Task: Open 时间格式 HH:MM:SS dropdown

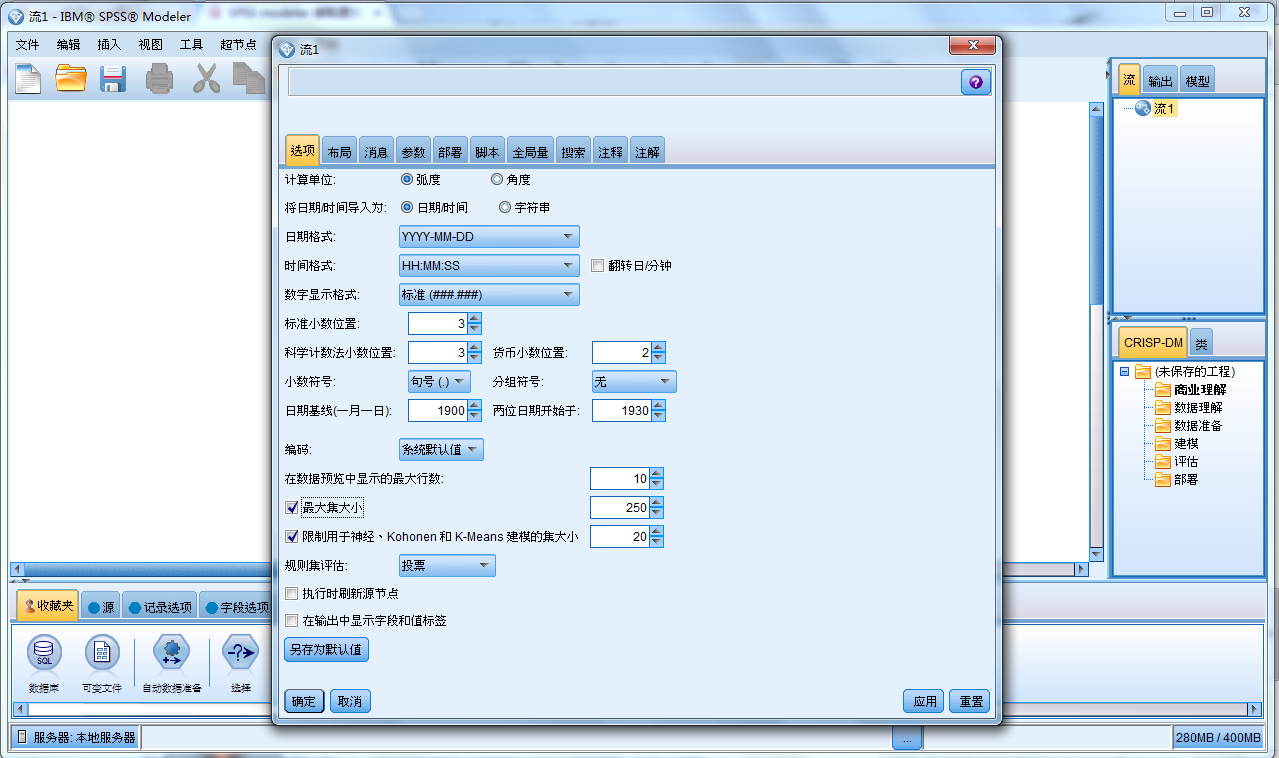Action: (489, 266)
